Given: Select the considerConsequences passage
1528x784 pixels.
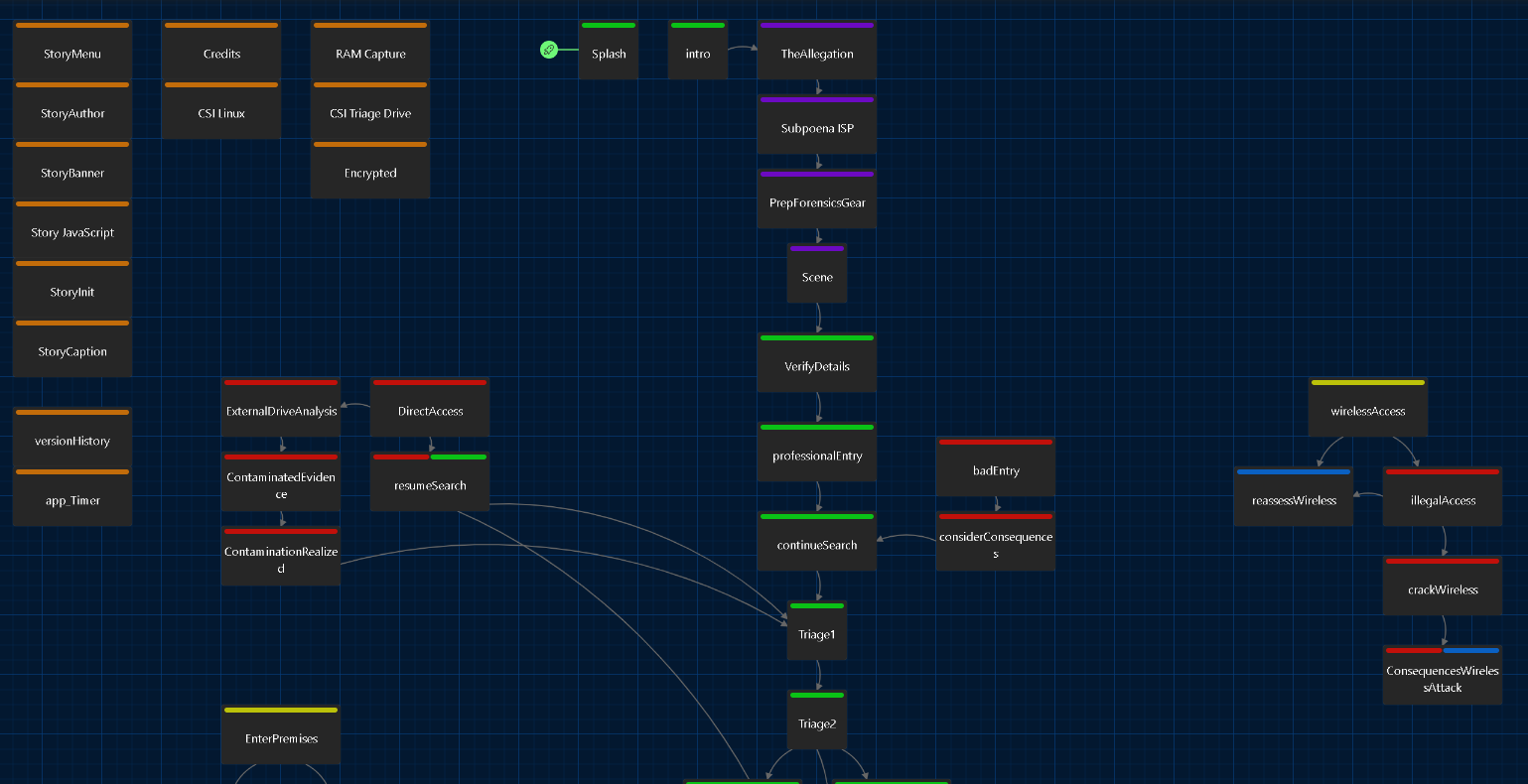Looking at the screenshot, I should (x=996, y=541).
